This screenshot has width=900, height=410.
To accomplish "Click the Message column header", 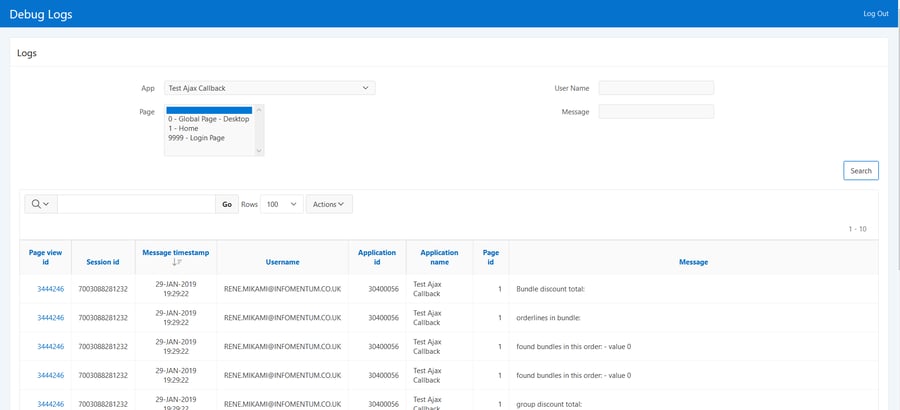I will 693,262.
